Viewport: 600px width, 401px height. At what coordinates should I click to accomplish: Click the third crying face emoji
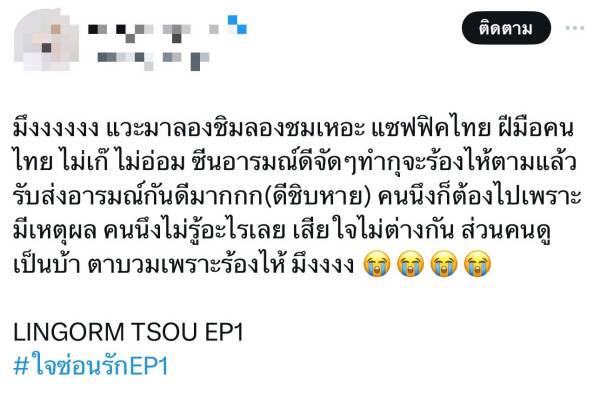[x=444, y=264]
